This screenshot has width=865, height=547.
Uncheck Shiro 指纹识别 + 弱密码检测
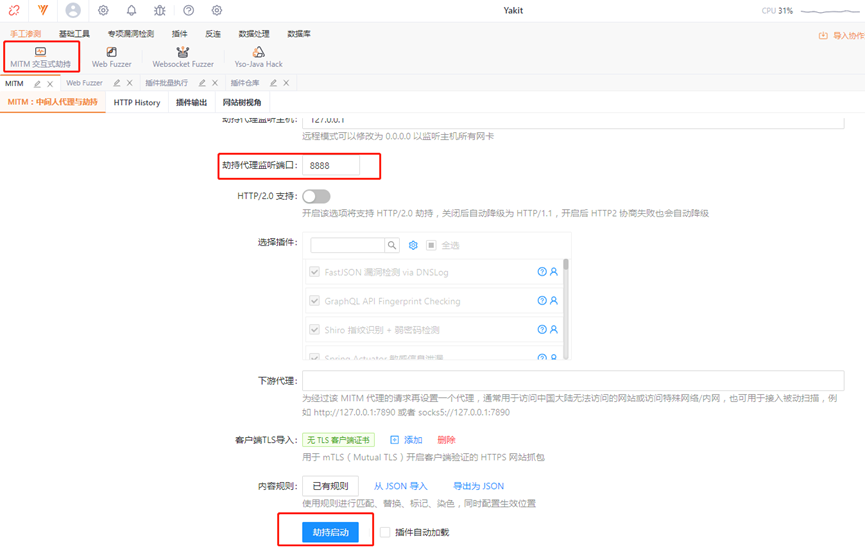coord(314,329)
